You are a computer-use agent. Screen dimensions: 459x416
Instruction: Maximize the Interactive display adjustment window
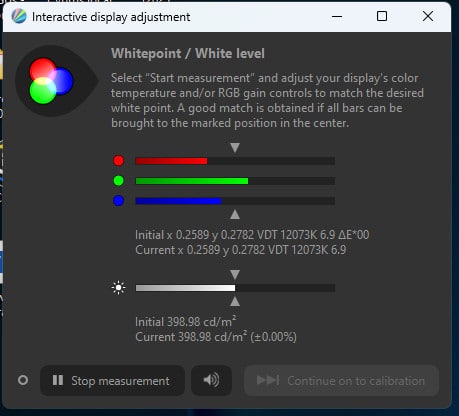(382, 16)
